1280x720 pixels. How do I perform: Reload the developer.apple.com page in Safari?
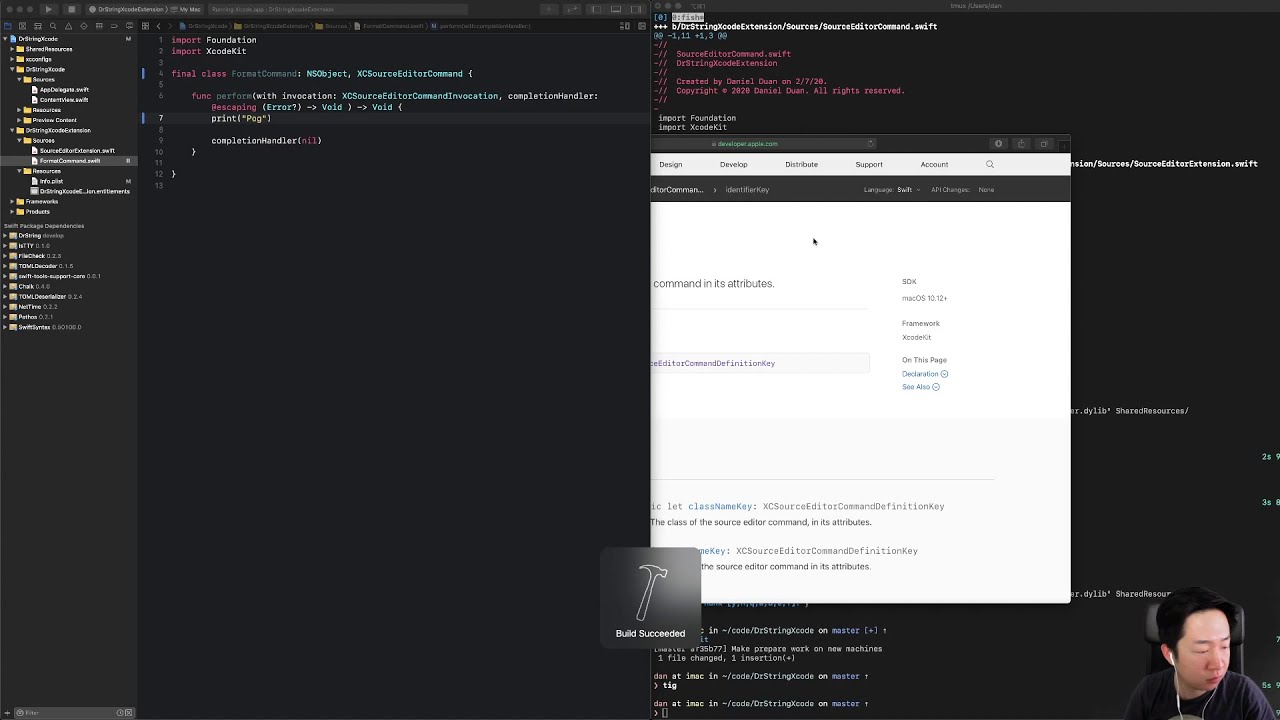pyautogui.click(x=870, y=144)
